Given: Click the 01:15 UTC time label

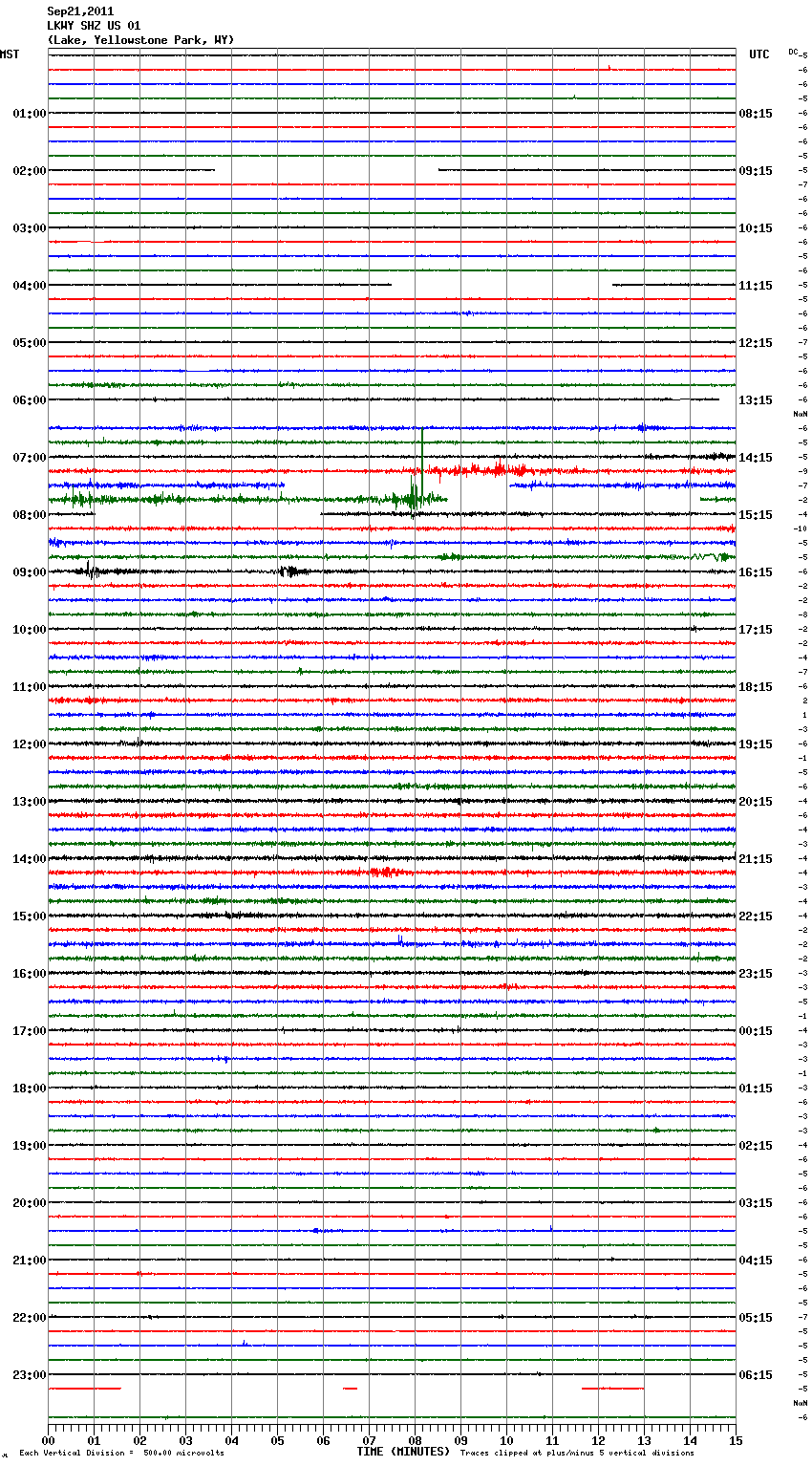Looking at the screenshot, I should pyautogui.click(x=756, y=1089).
